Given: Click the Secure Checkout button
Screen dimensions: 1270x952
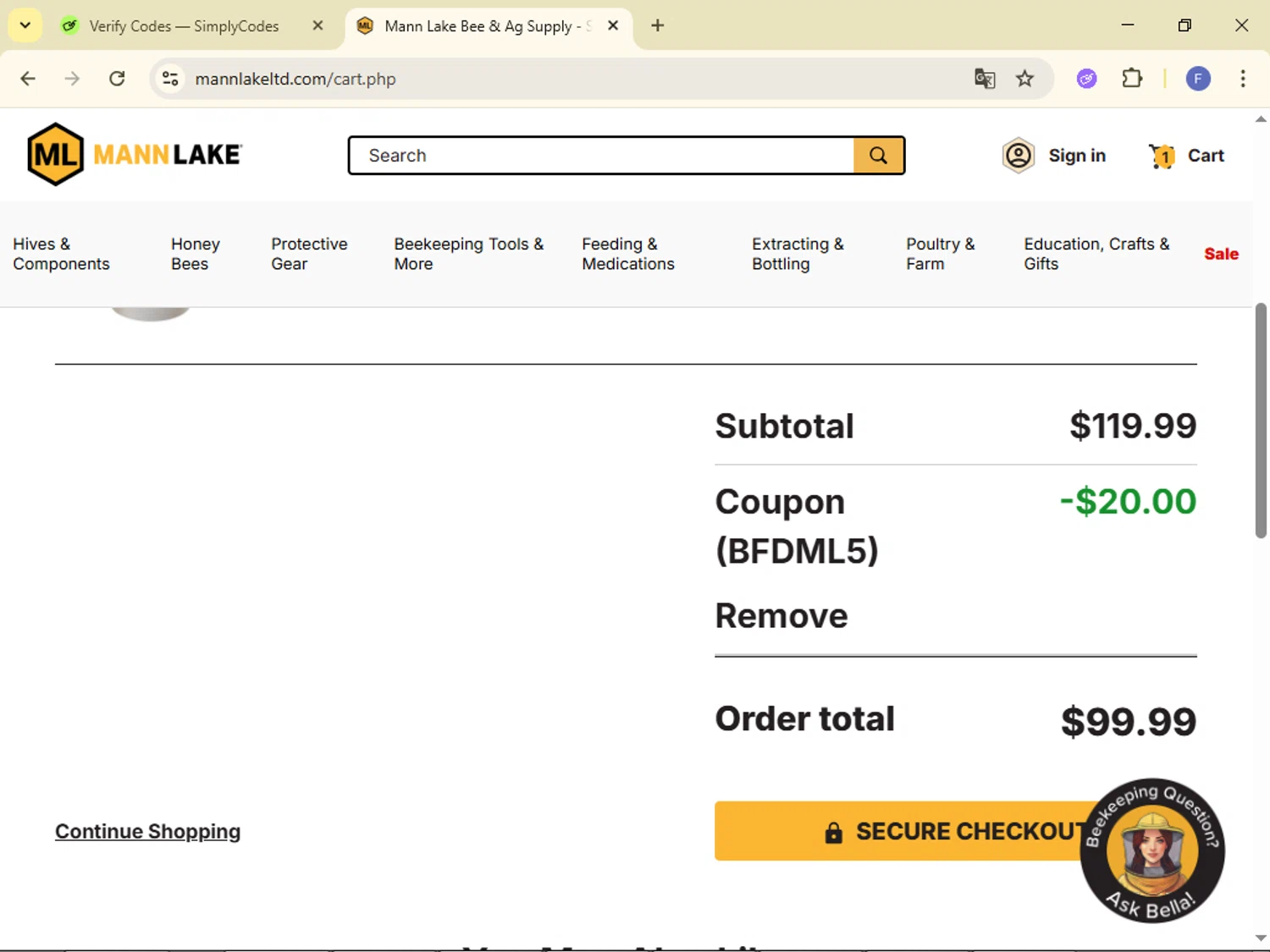Looking at the screenshot, I should point(897,831).
